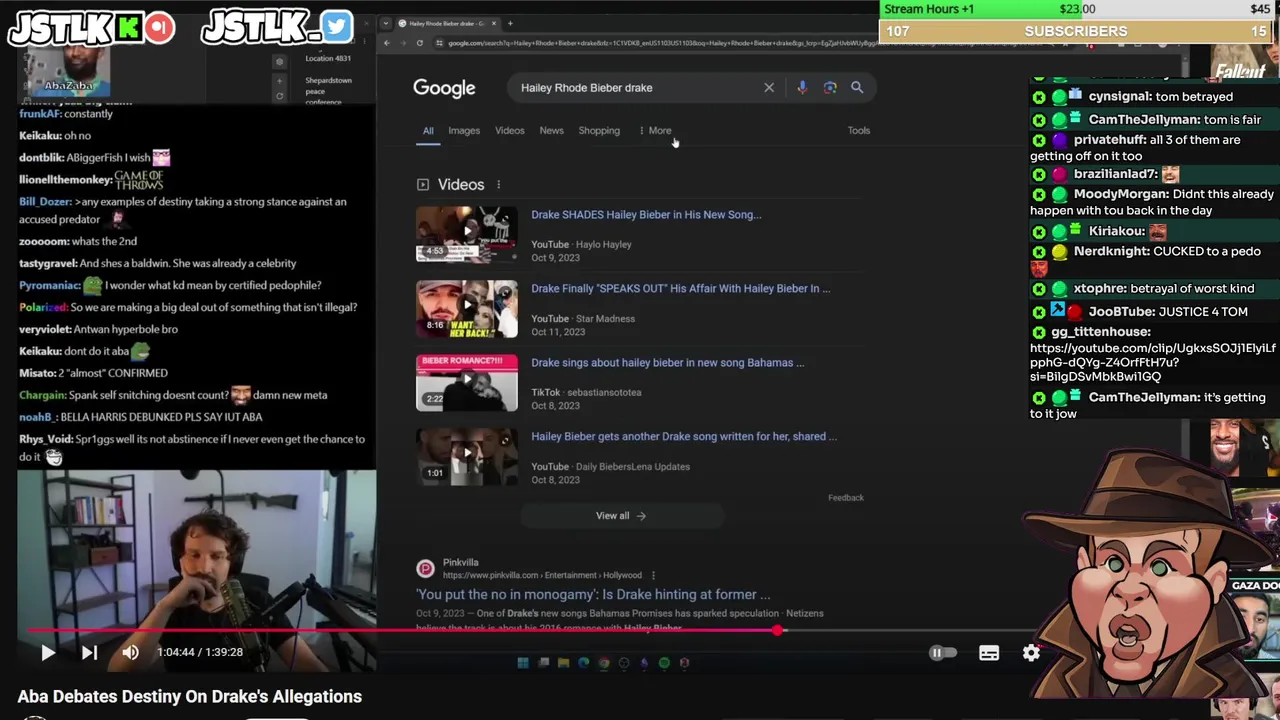Click the SUBSCRIBERS counter banner

pos(1076,31)
